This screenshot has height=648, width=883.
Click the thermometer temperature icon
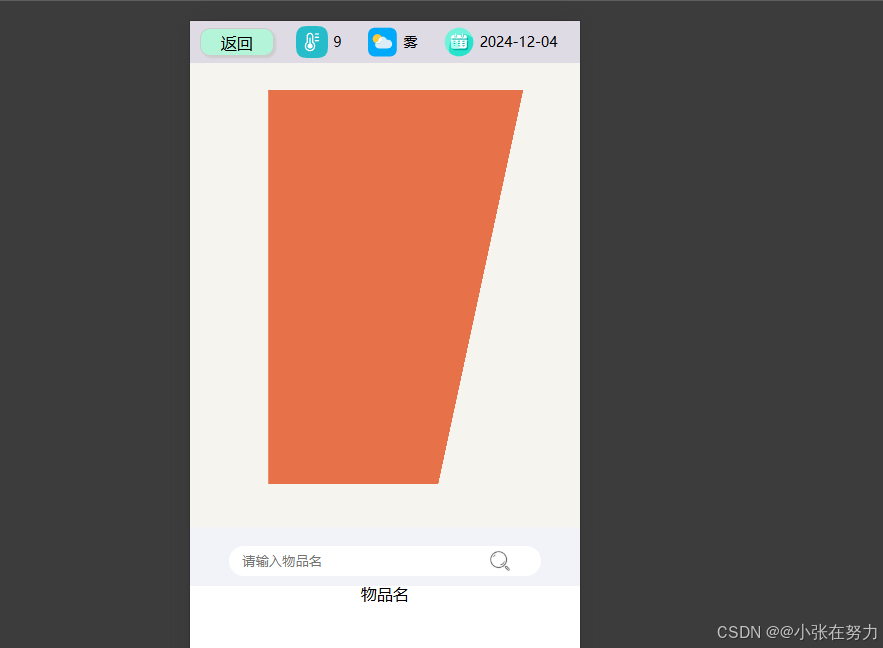pos(311,42)
